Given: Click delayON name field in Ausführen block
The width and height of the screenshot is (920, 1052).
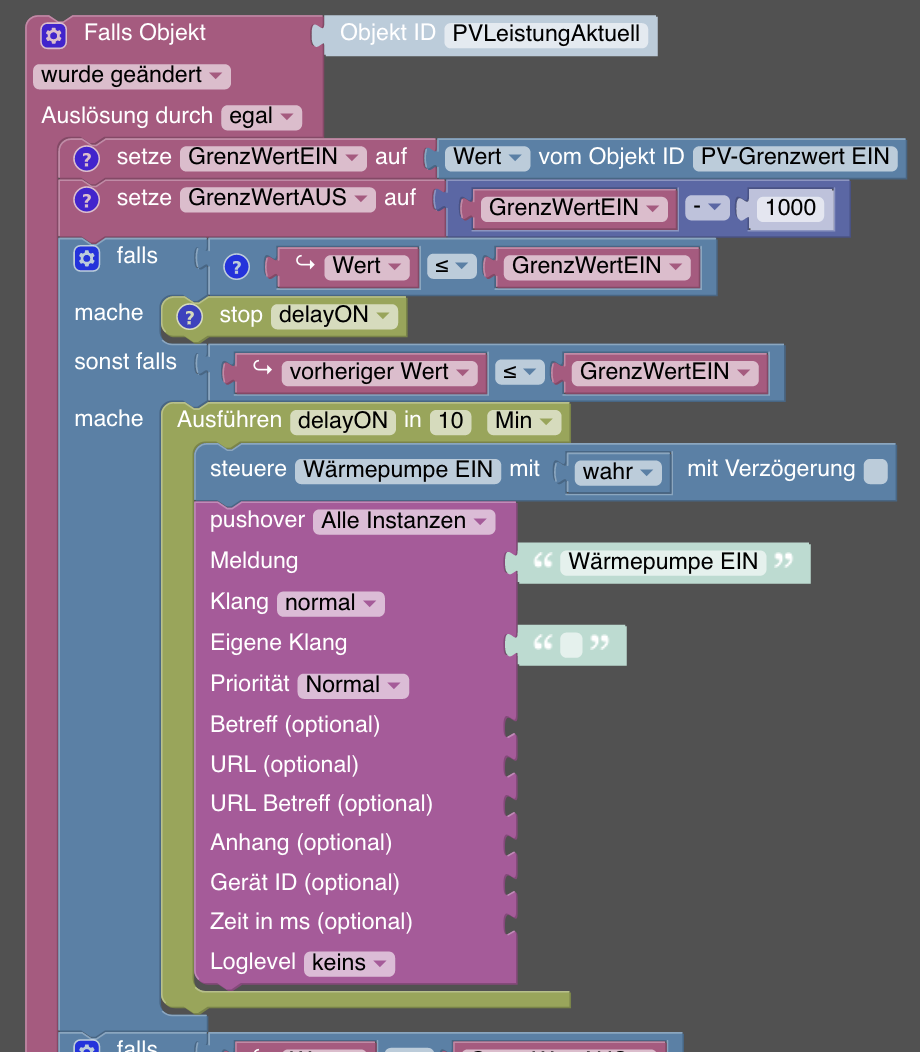Looking at the screenshot, I should (x=343, y=421).
